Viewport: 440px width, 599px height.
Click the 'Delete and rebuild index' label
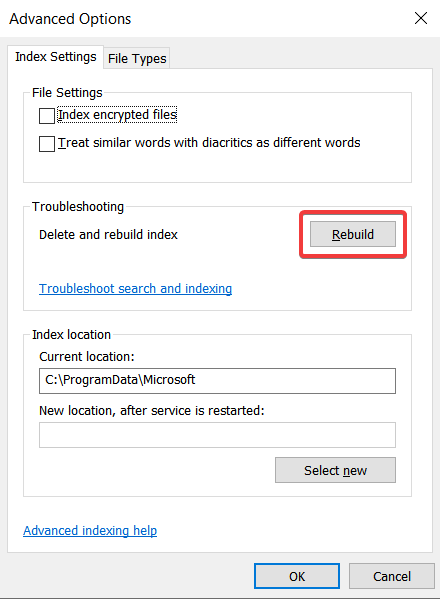(x=108, y=235)
